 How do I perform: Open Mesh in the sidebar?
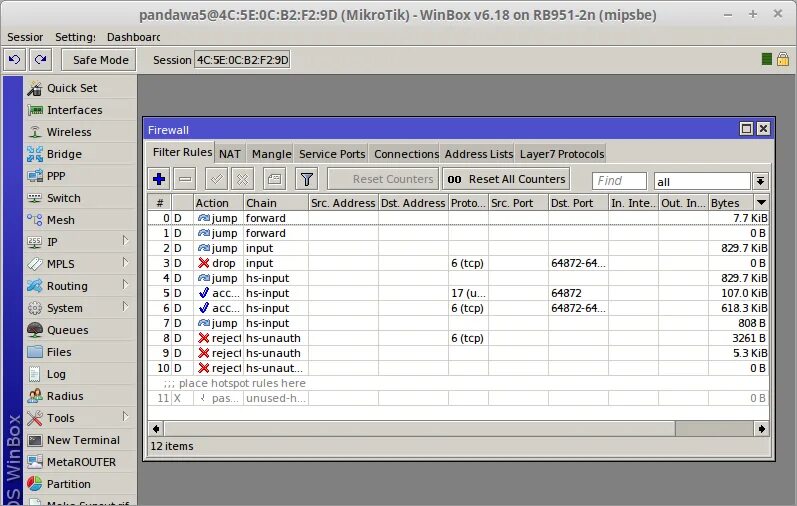point(80,220)
